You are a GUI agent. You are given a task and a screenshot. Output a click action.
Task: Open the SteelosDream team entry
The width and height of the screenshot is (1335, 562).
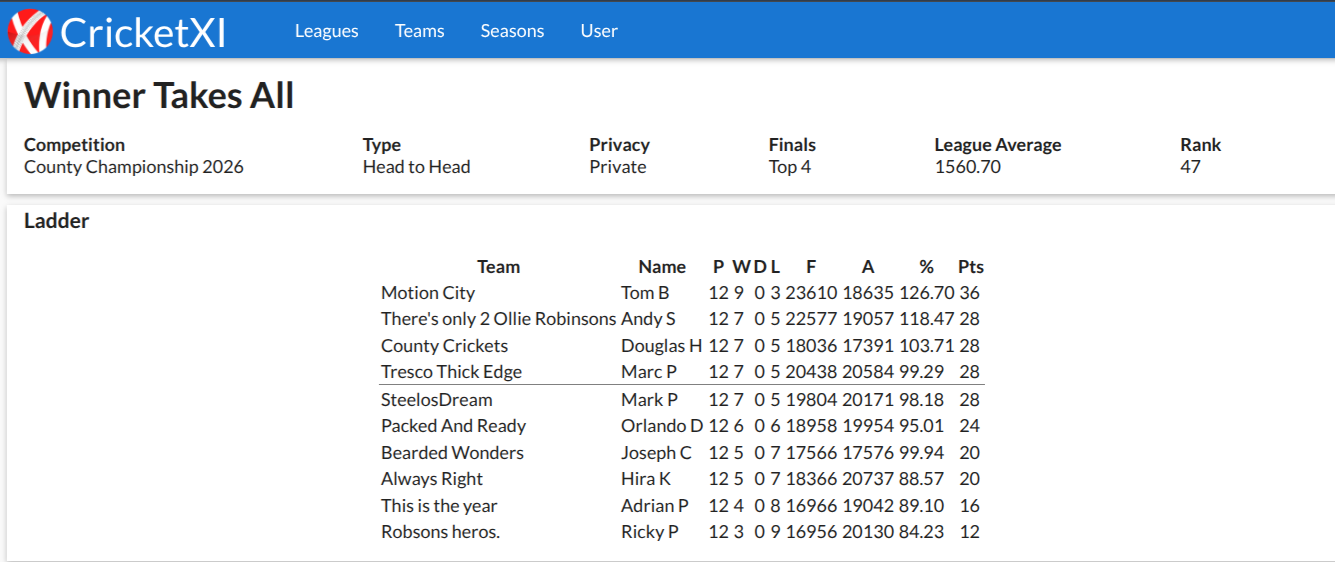click(437, 400)
